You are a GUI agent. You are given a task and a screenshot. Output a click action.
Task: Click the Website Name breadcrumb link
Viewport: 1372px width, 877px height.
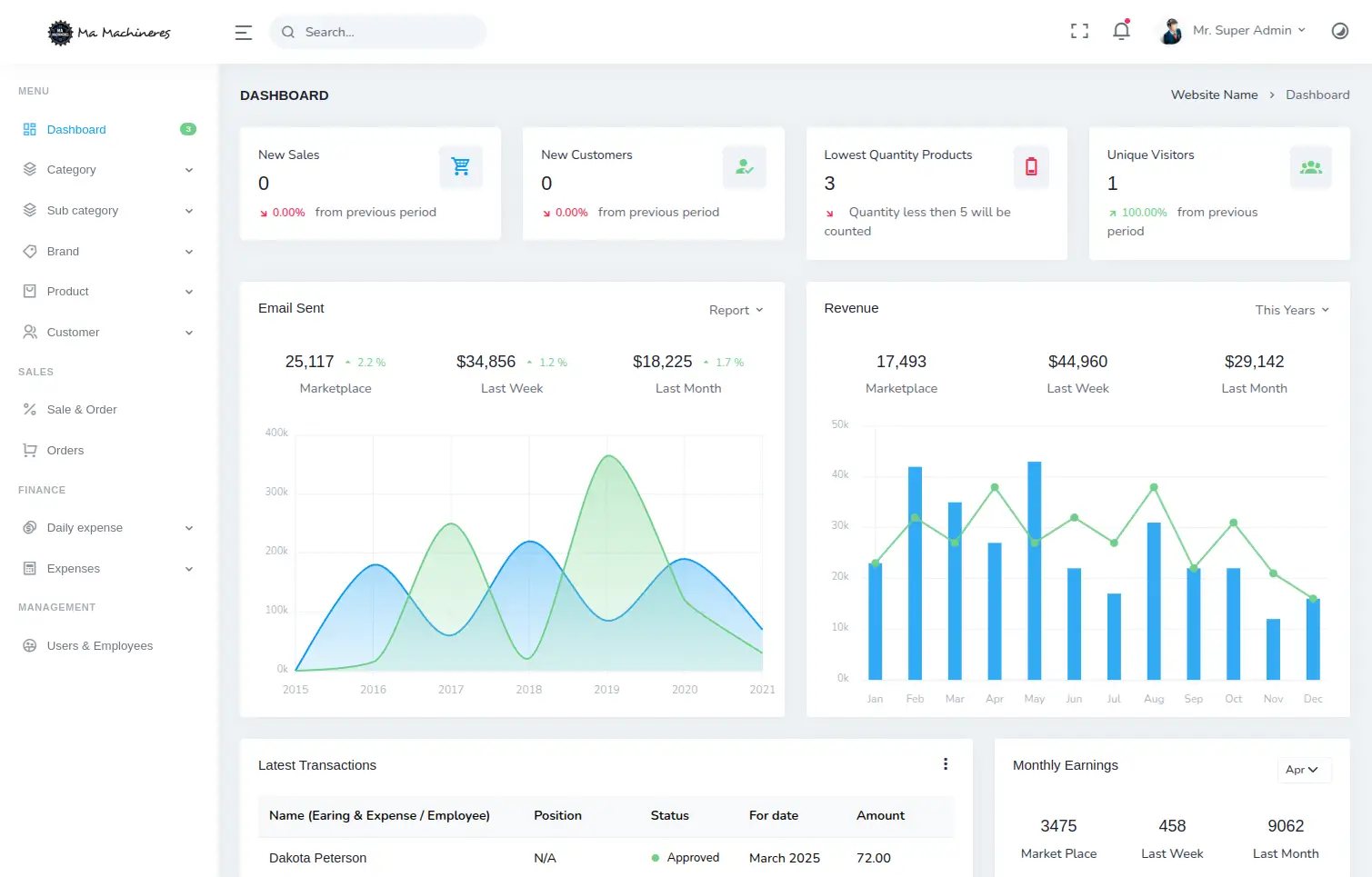tap(1214, 95)
